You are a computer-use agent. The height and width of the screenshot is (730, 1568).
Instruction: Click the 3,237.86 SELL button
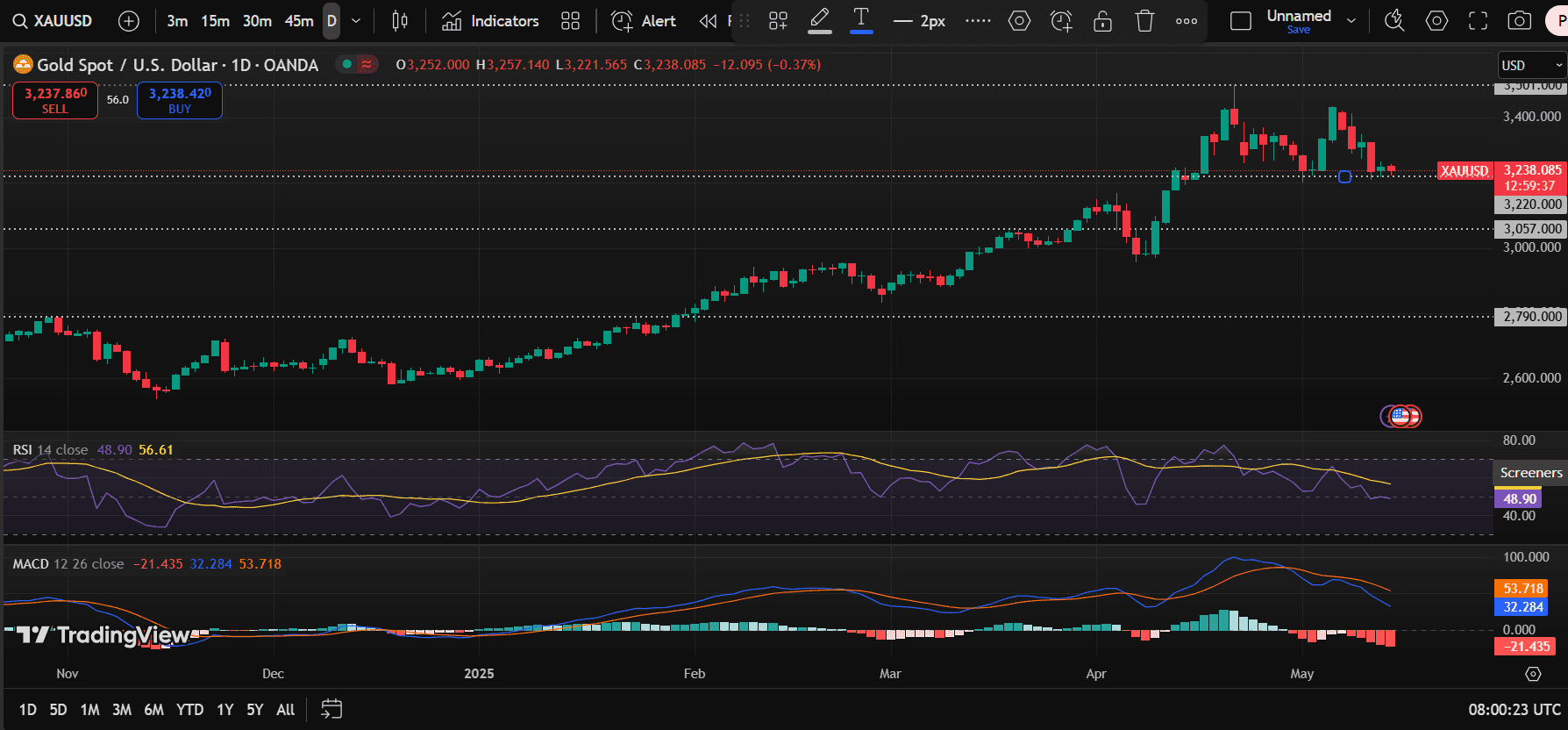coord(55,100)
